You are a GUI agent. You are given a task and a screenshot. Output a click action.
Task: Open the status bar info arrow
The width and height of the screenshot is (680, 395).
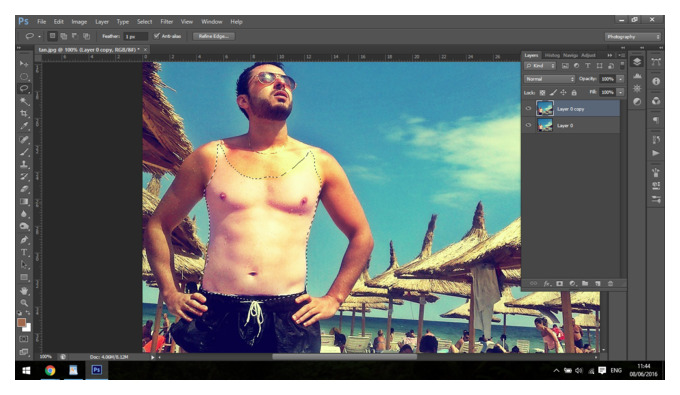coord(153,357)
